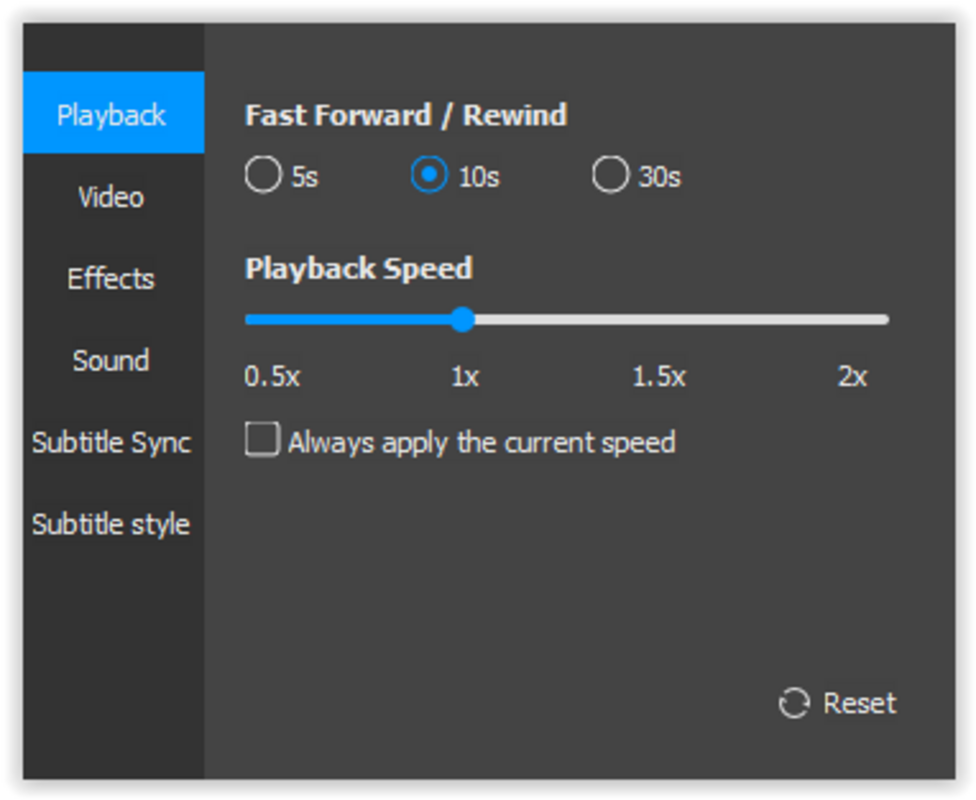Switch to the Playback settings tab
Image resolution: width=976 pixels, height=800 pixels.
pyautogui.click(x=111, y=113)
